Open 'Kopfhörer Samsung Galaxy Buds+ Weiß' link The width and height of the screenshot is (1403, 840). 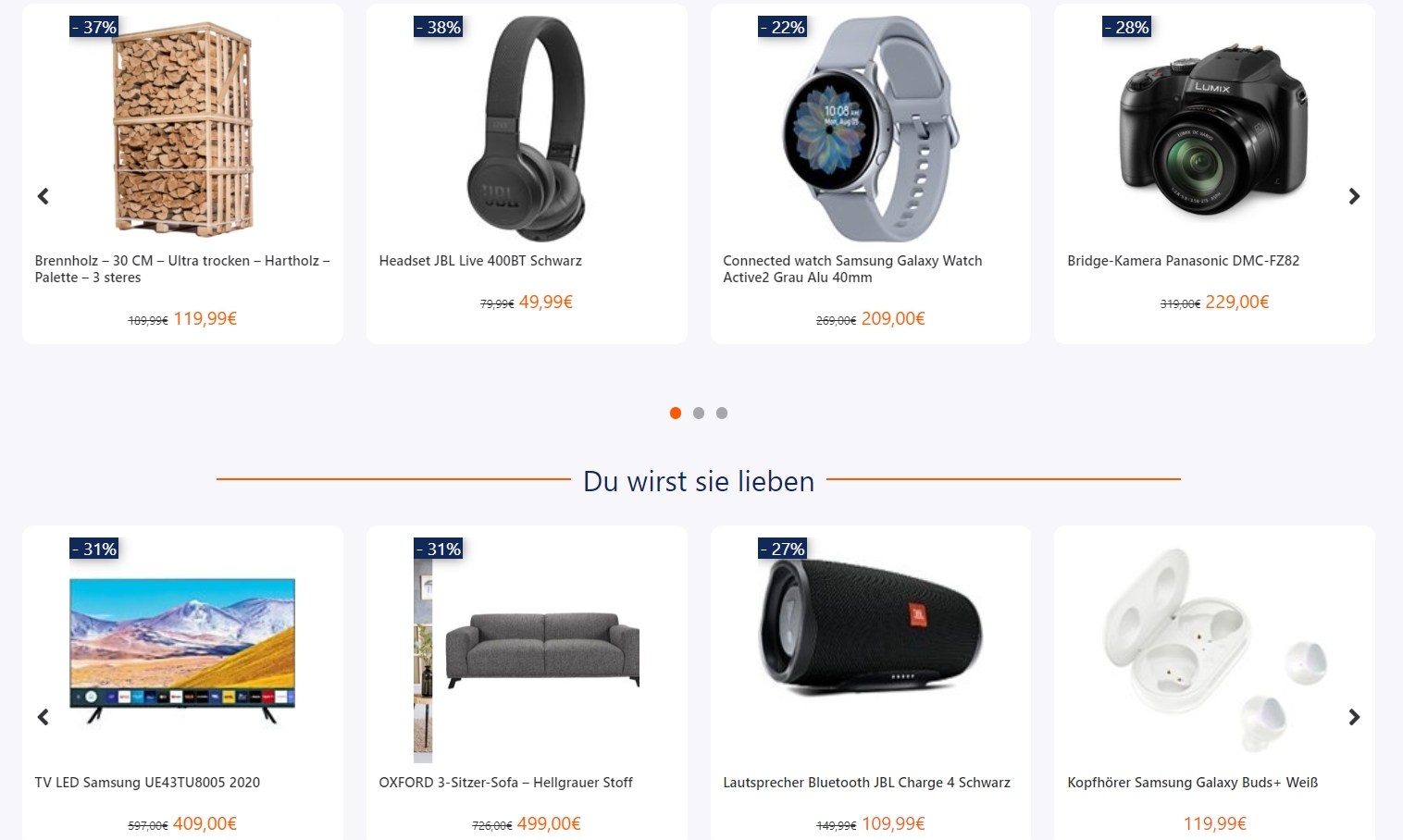tap(1192, 783)
